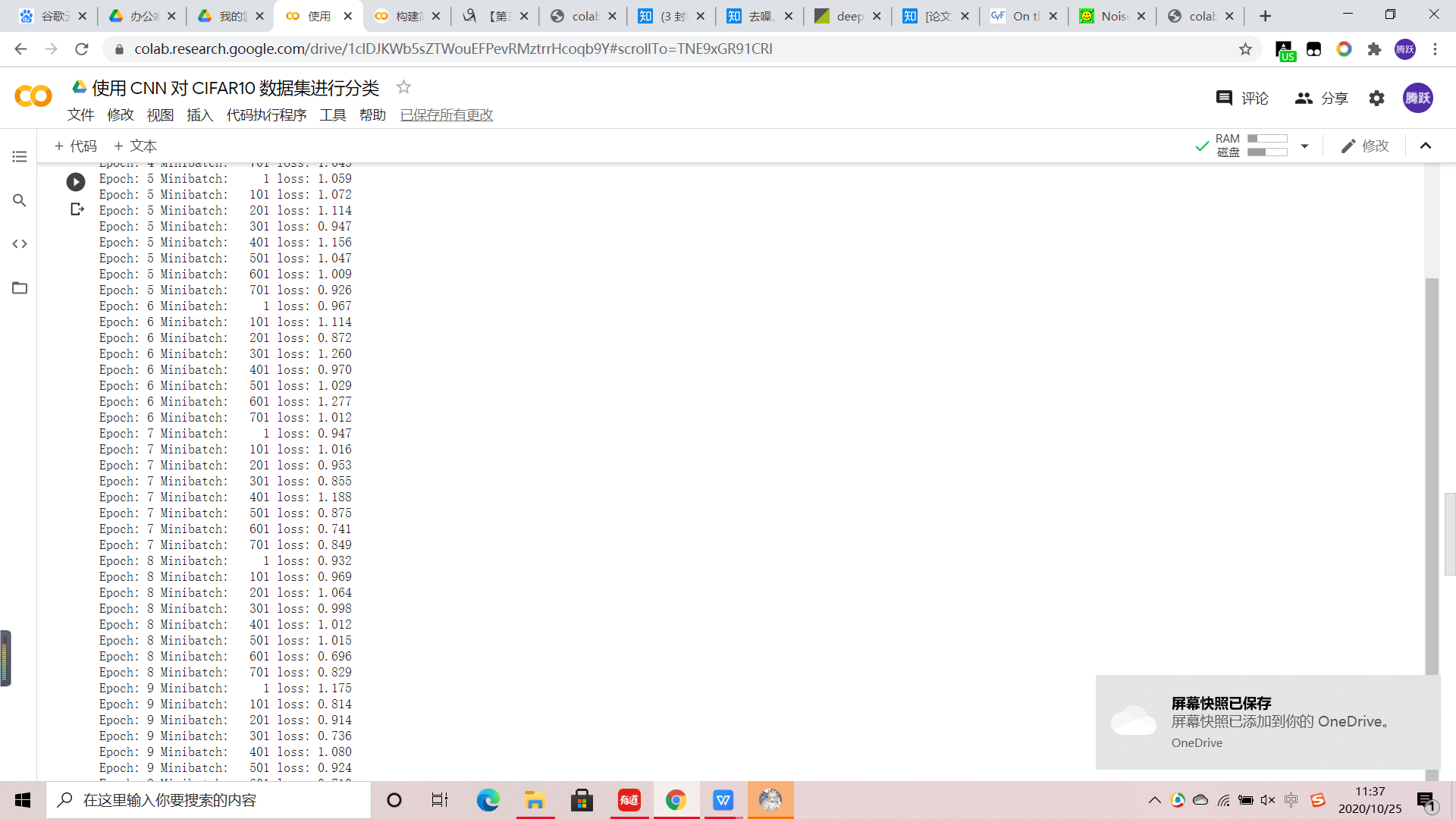Show hidden system tray icons
The height and width of the screenshot is (819, 1456).
pyautogui.click(x=1154, y=800)
